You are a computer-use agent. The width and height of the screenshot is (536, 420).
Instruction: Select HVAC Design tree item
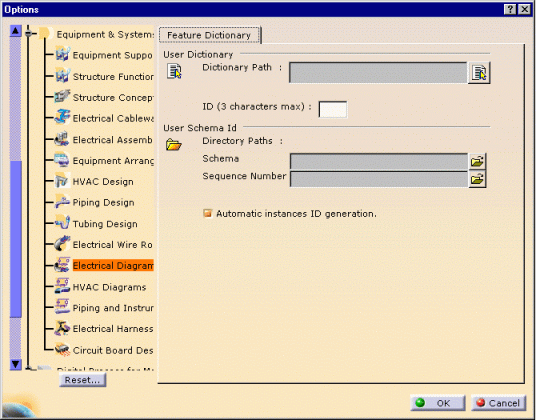click(103, 181)
